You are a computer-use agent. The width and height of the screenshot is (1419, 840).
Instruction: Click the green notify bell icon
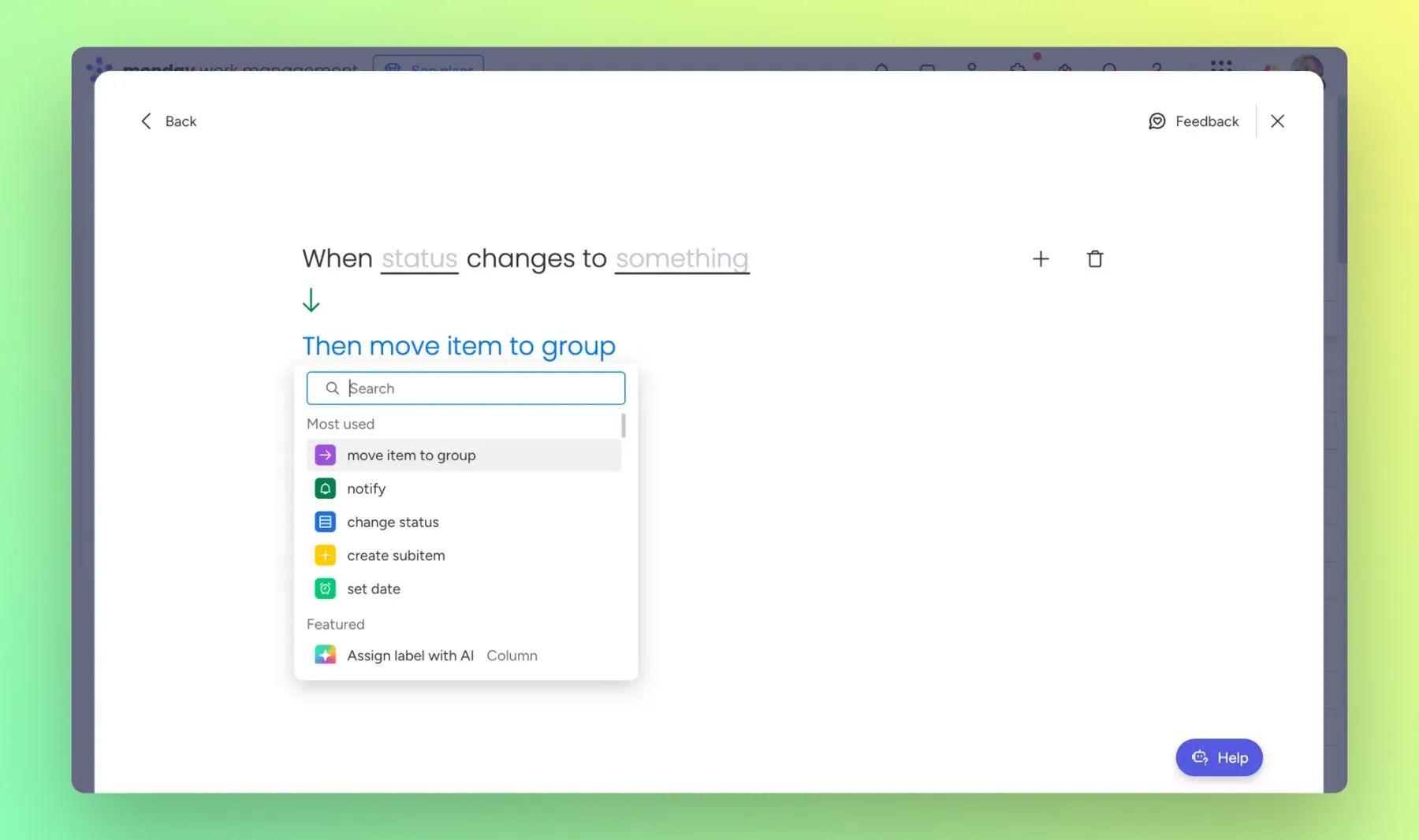point(325,489)
